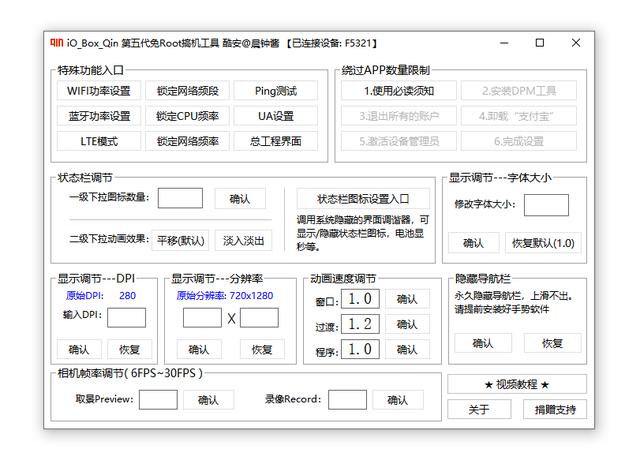Open WIFI功率设置 button

(99, 91)
